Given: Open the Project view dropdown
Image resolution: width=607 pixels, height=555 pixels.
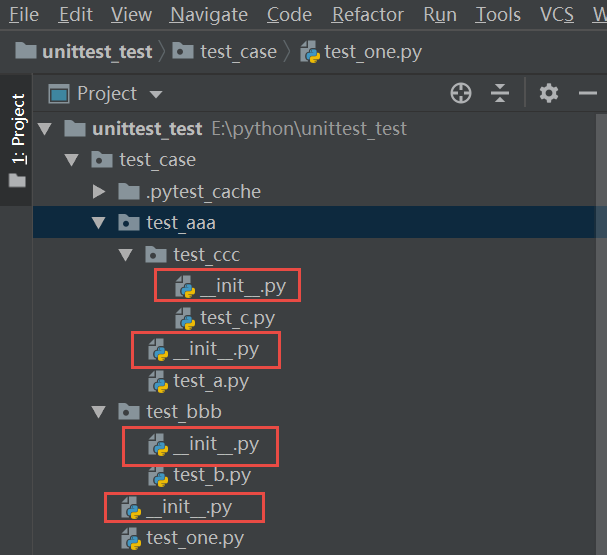Looking at the screenshot, I should 155,94.
